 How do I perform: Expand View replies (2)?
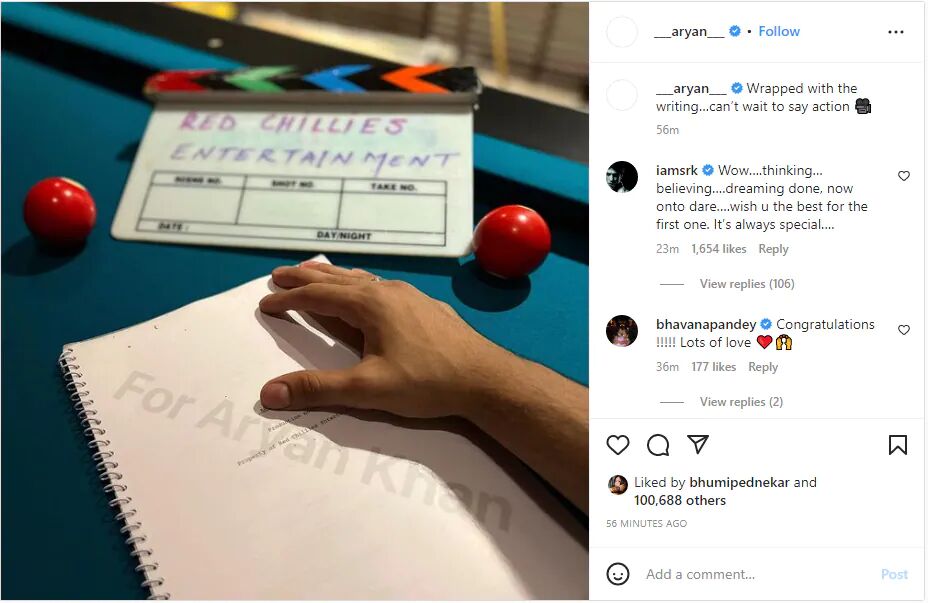[741, 402]
